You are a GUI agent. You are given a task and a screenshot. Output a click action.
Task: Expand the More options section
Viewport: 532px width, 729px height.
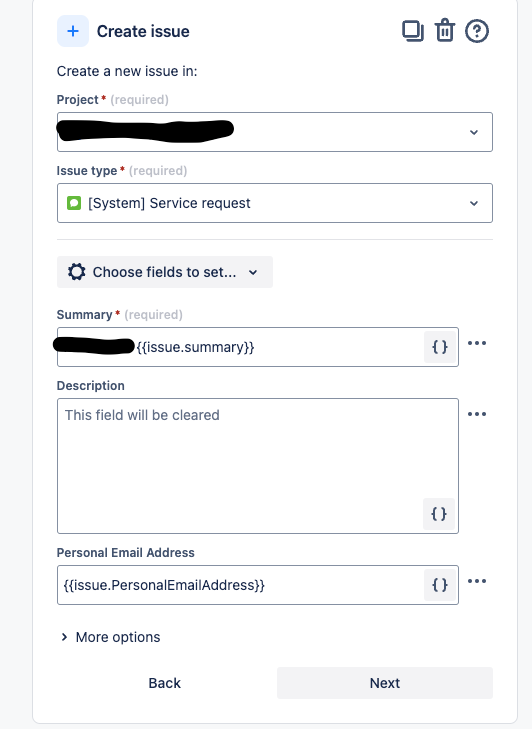(110, 637)
